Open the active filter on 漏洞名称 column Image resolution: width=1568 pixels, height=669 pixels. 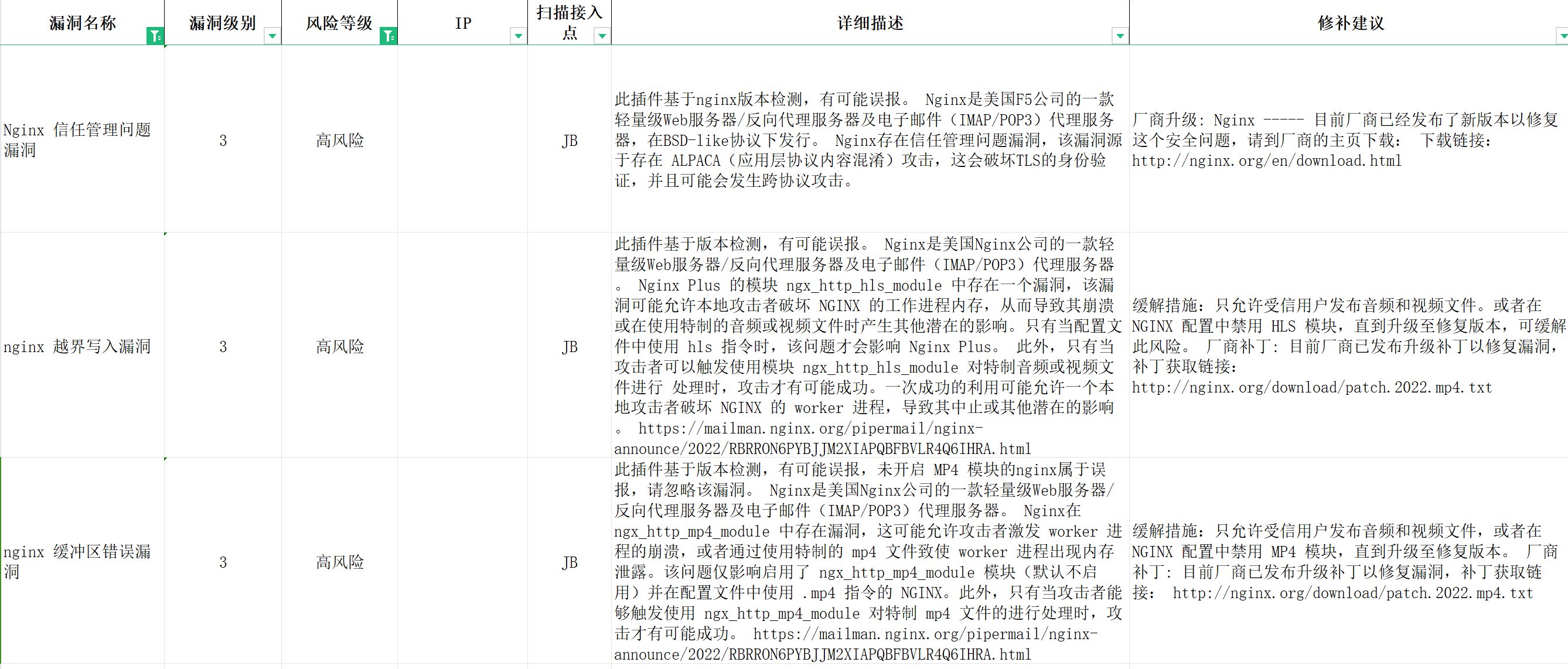[155, 36]
